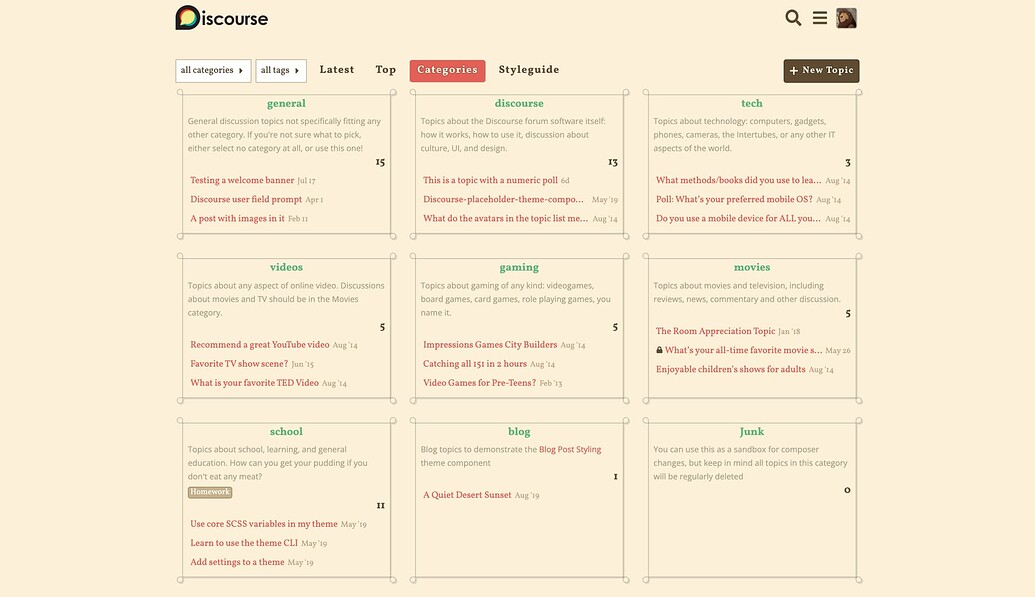Screen dimensions: 1035x597
Task: Expand the all categories dropdown
Action: pyautogui.click(x=213, y=70)
